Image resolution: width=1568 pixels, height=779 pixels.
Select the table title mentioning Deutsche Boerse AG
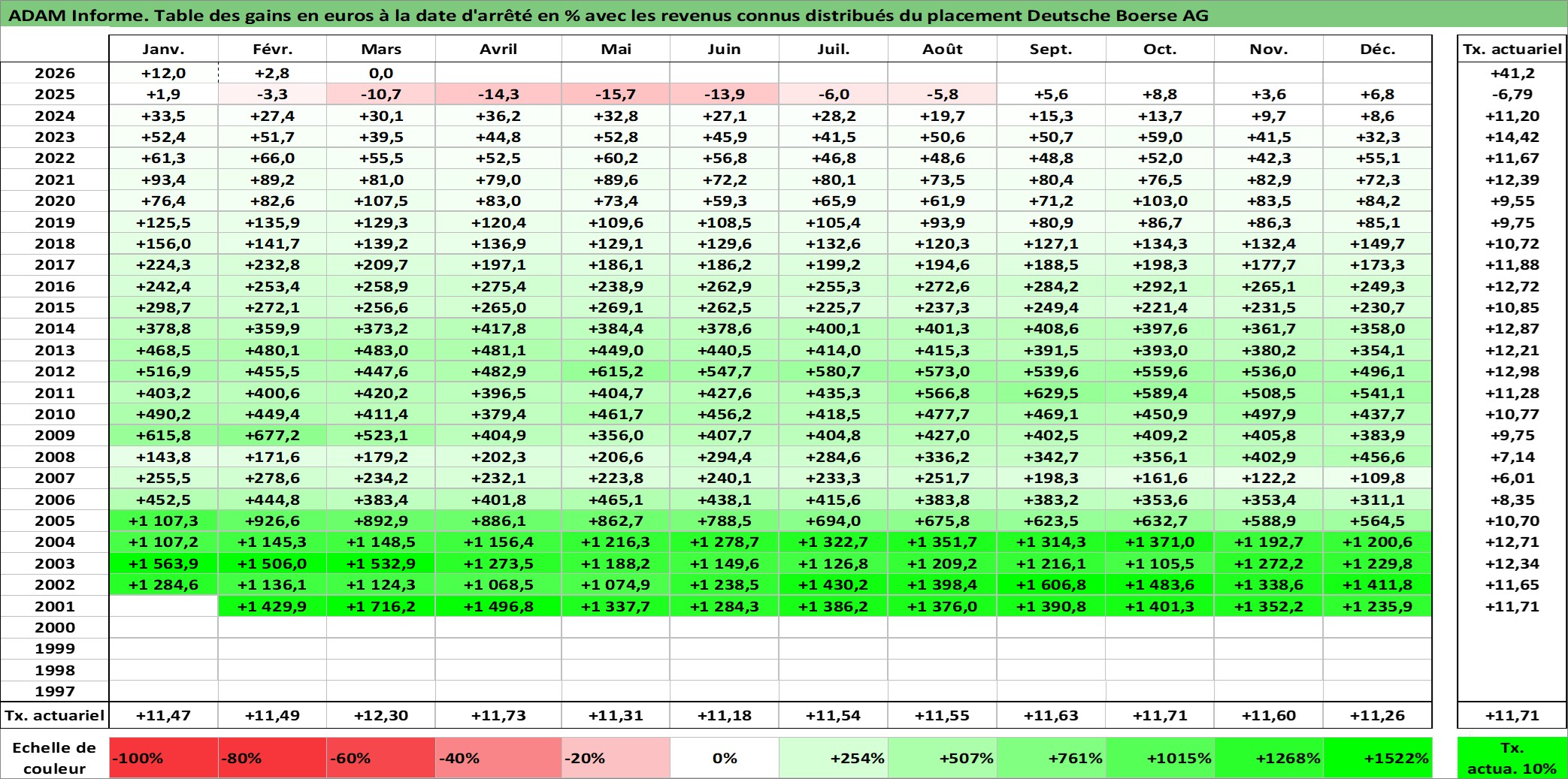(609, 15)
